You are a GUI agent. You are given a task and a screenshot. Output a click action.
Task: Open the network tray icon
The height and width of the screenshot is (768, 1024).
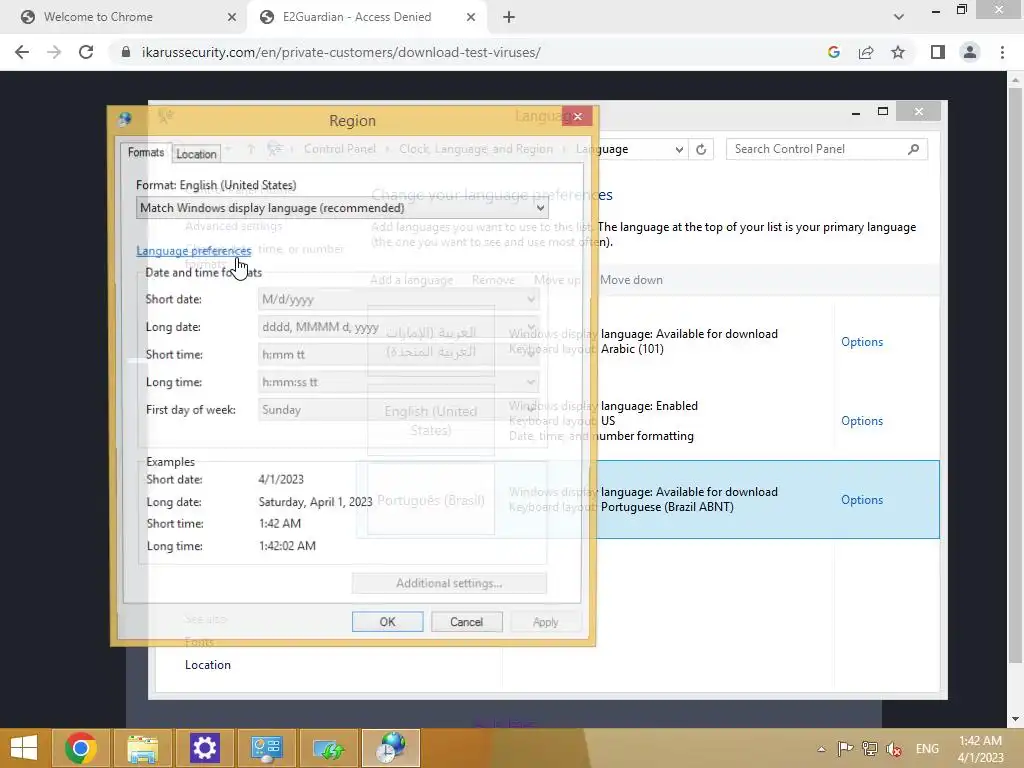[870, 749]
